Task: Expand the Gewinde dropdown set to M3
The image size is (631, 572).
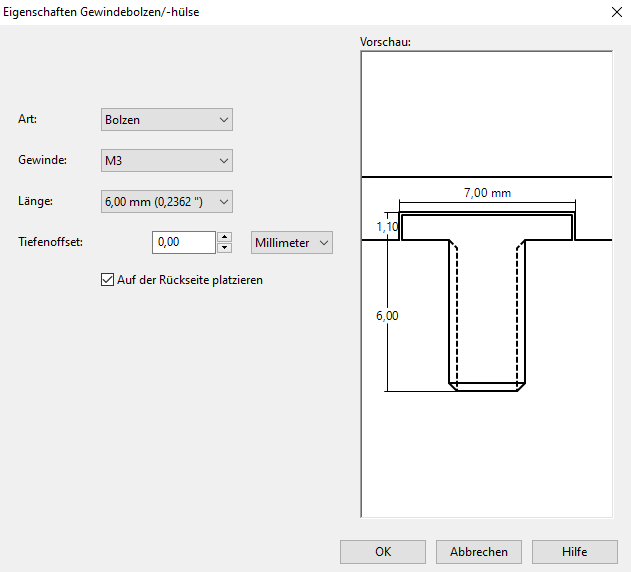Action: [x=167, y=161]
